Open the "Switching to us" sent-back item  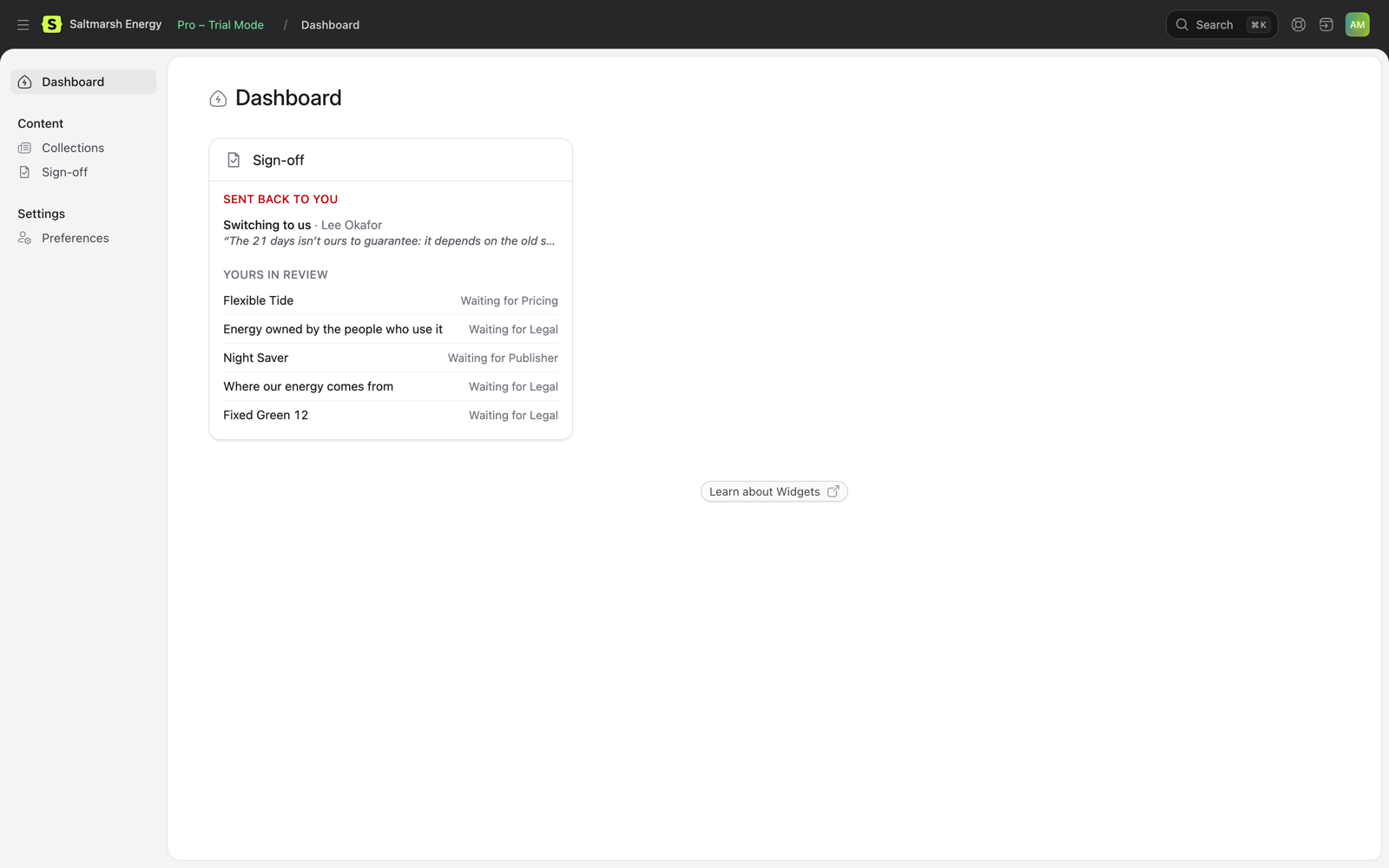click(267, 225)
